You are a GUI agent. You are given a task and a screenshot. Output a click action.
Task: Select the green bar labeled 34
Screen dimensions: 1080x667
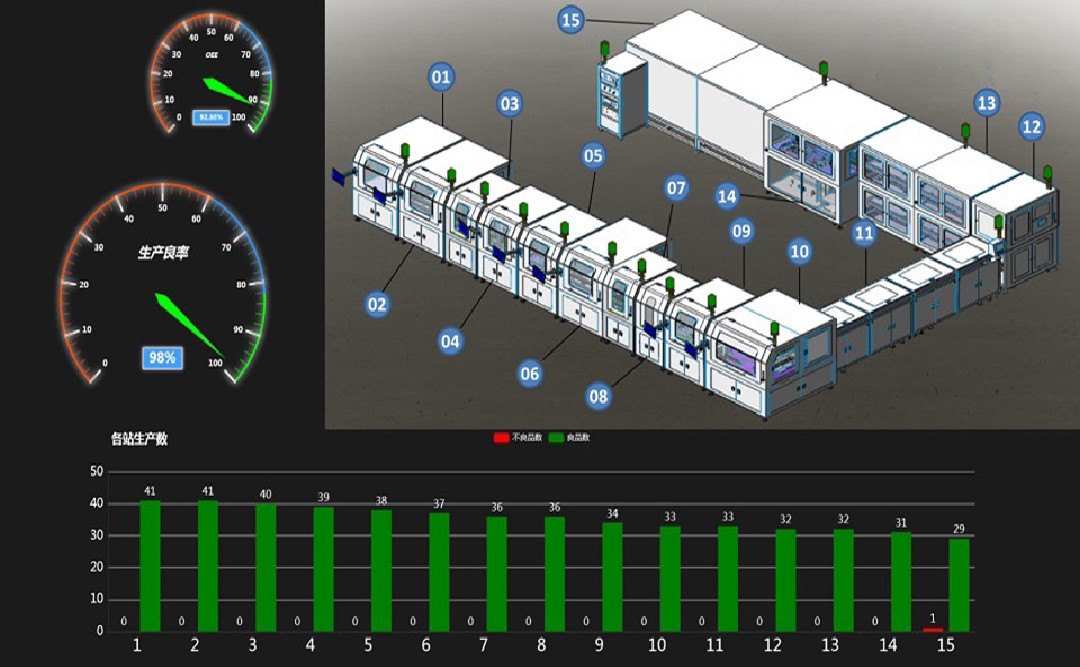pyautogui.click(x=612, y=576)
